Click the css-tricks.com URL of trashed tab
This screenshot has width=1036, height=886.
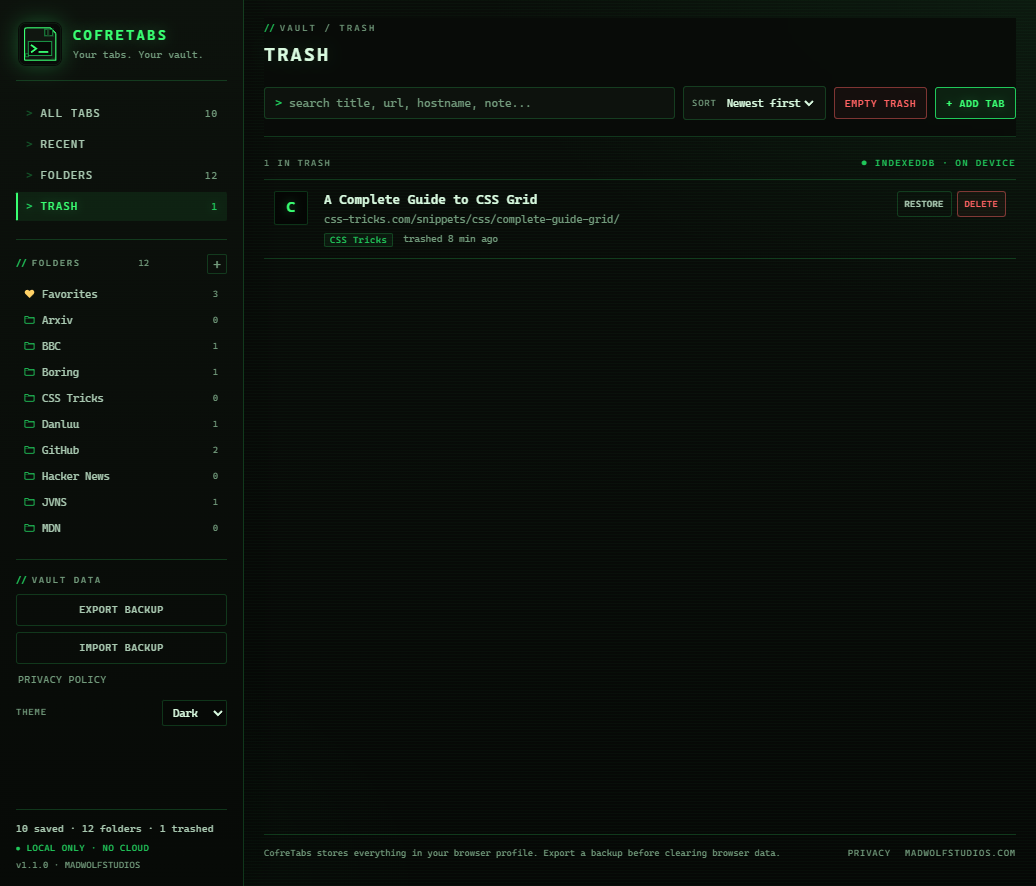(472, 219)
